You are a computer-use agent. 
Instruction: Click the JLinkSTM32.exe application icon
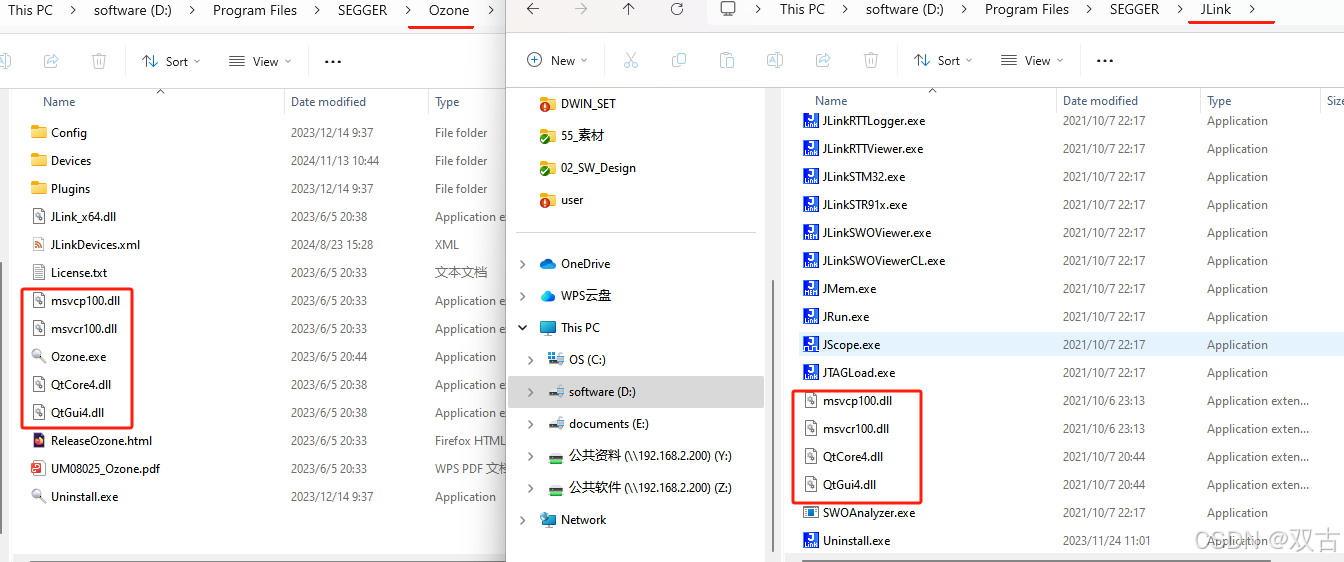point(811,176)
